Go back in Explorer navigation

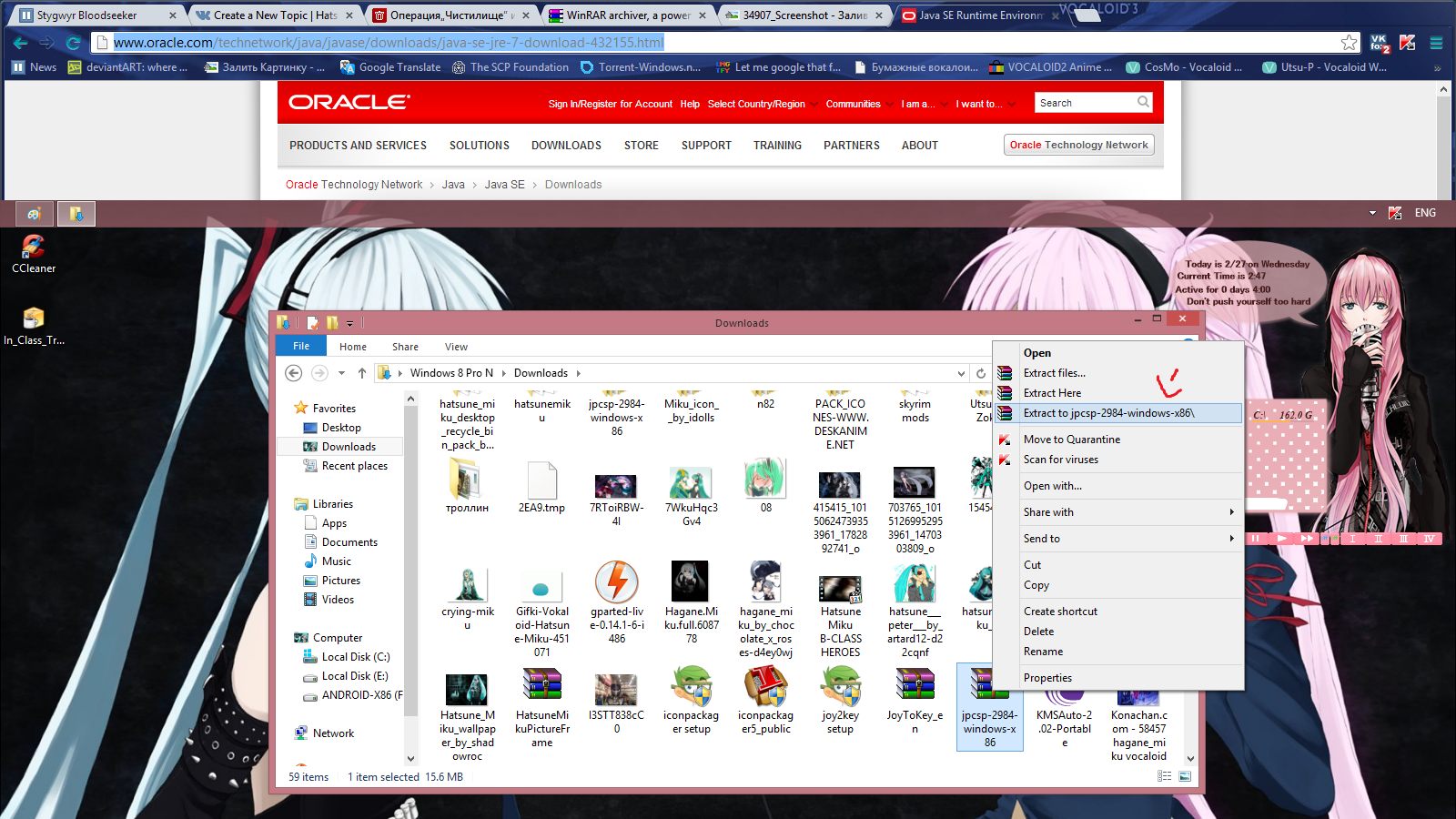293,373
